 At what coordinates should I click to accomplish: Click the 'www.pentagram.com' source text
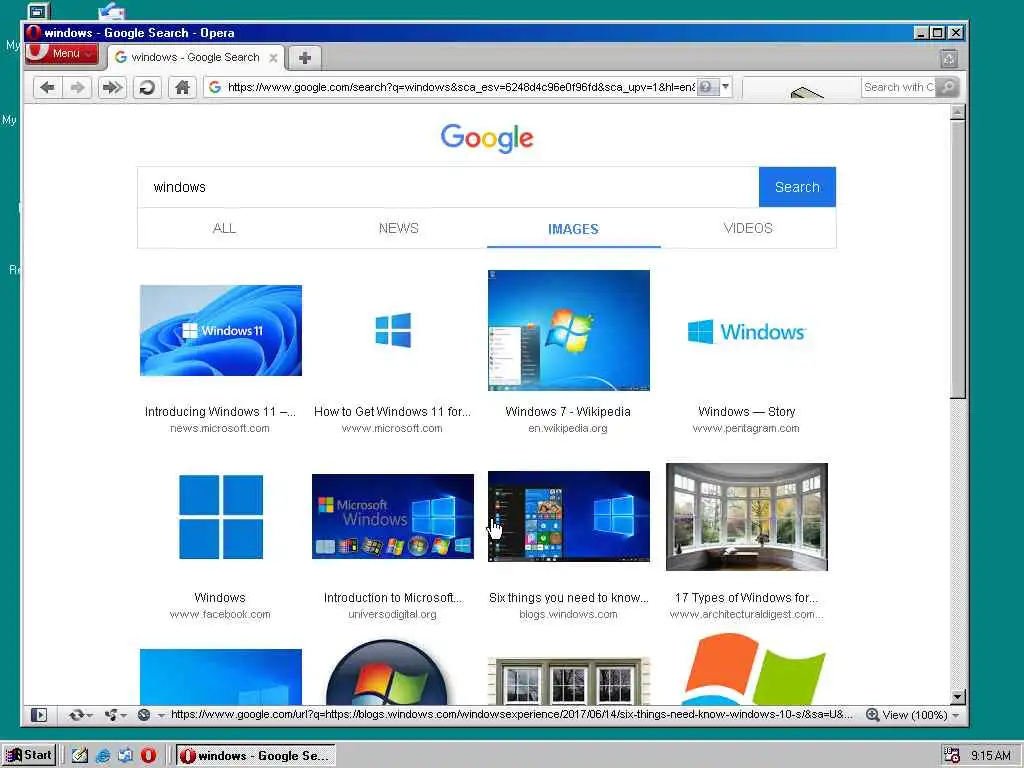[x=746, y=429]
